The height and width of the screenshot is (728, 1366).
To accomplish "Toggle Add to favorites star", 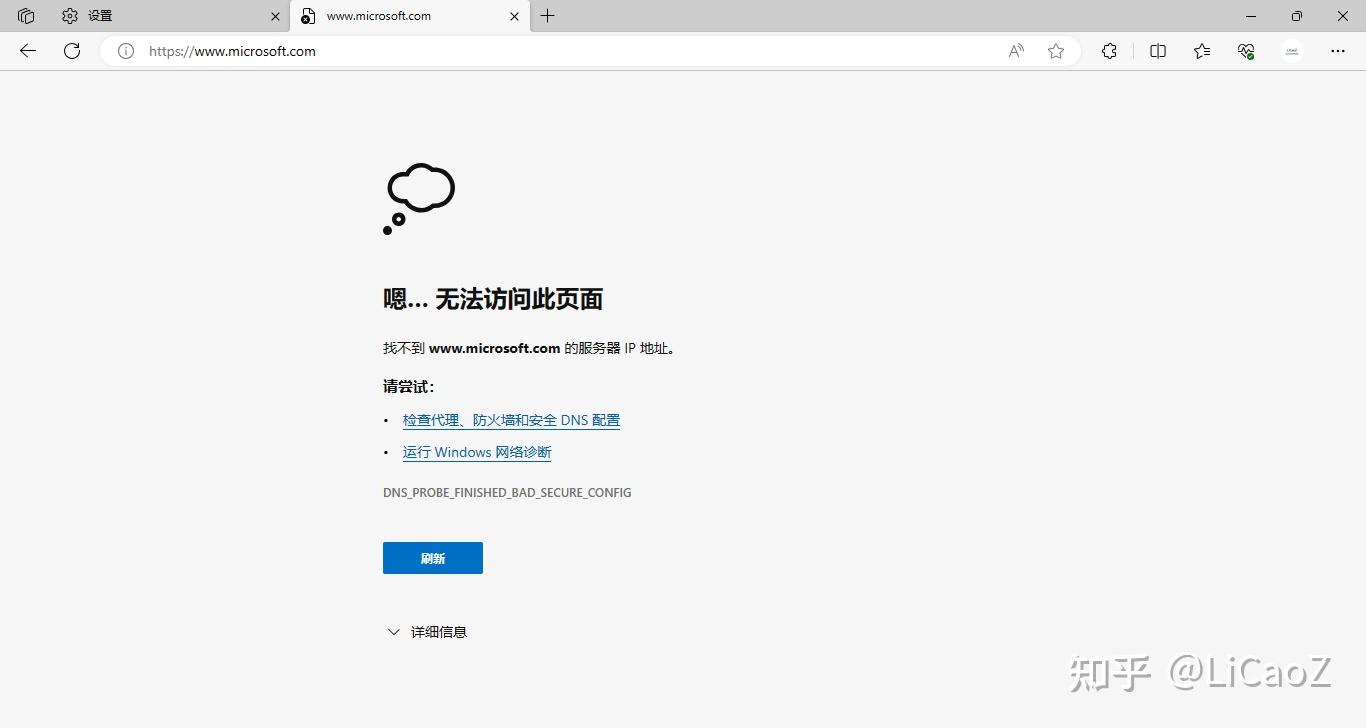I will tap(1056, 51).
